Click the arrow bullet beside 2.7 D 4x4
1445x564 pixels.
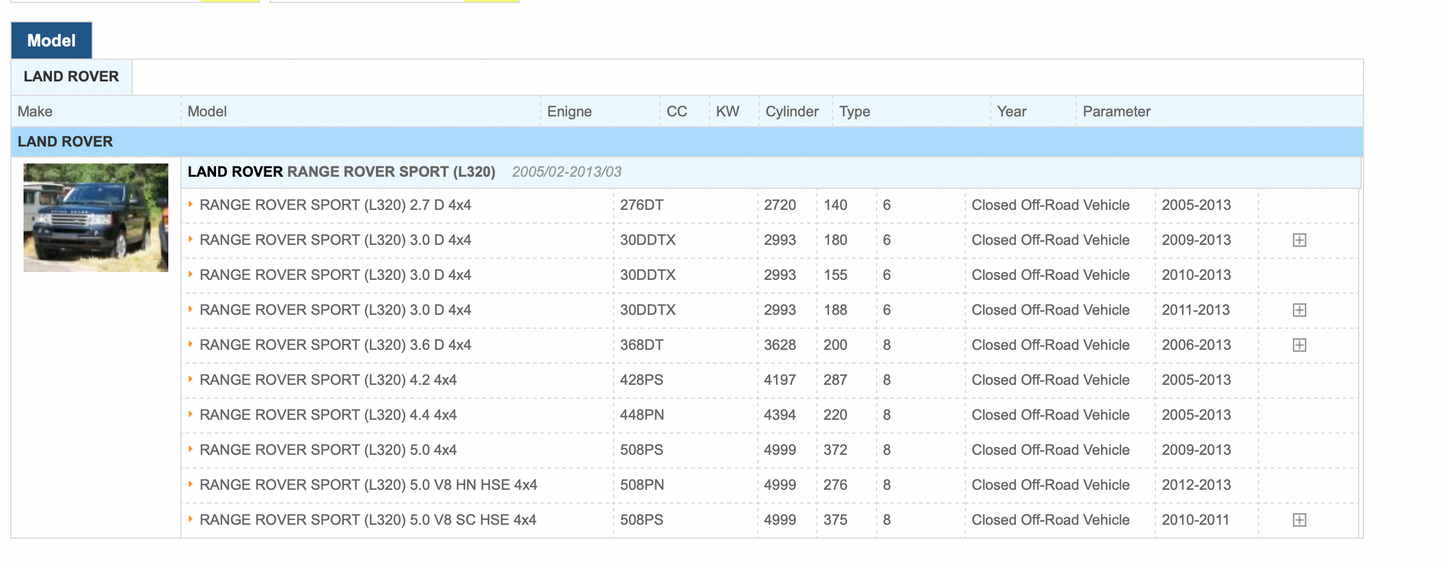pyautogui.click(x=191, y=204)
